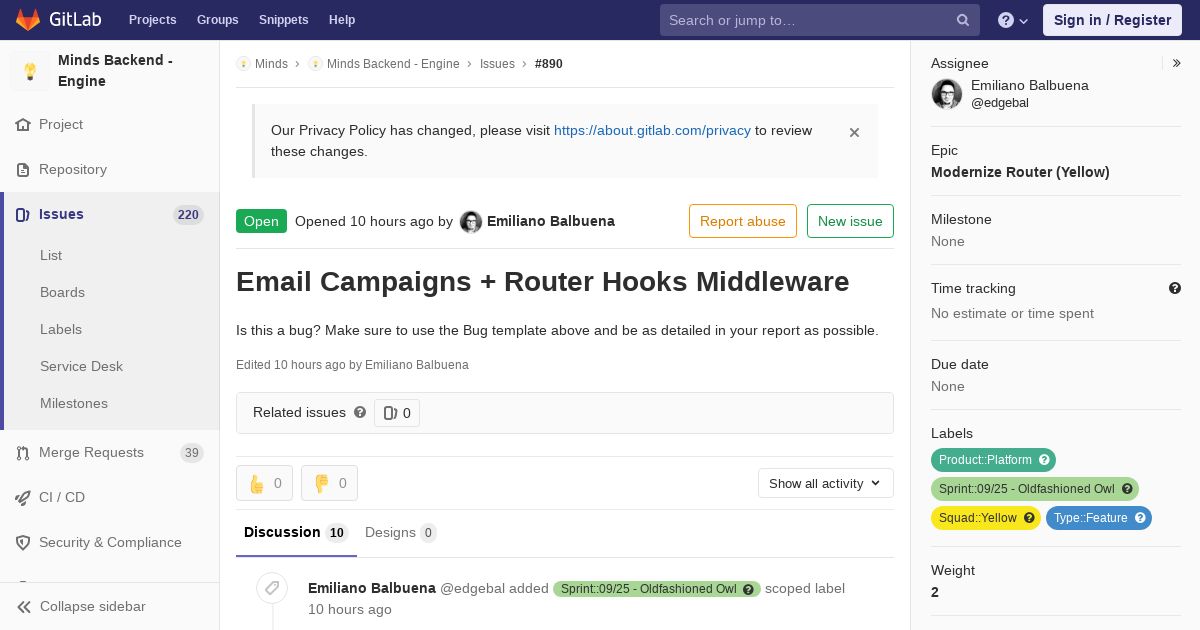Click Sign in / Register button
This screenshot has width=1200, height=630.
pos(1112,20)
